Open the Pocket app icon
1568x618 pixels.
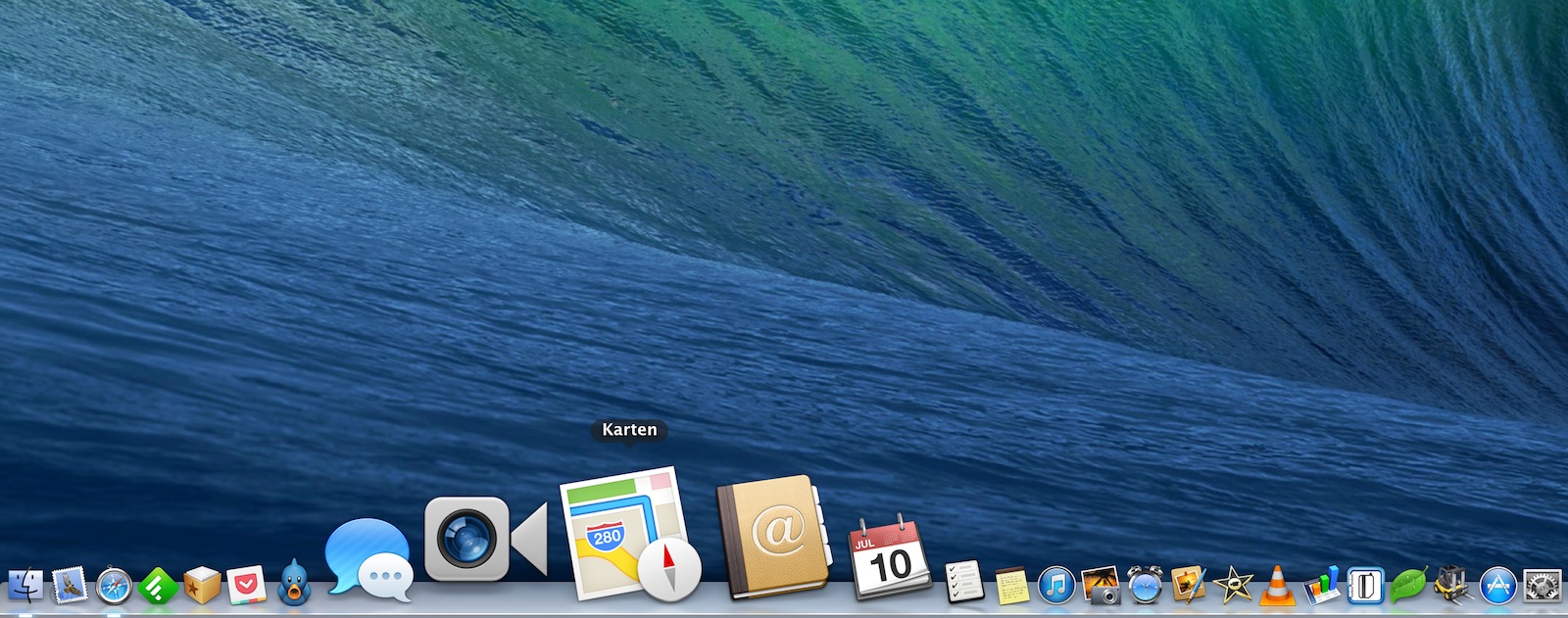coord(246,586)
